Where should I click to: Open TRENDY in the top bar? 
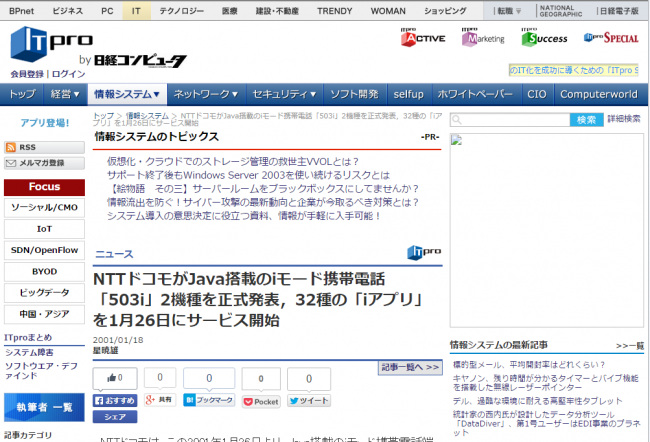pyautogui.click(x=335, y=11)
